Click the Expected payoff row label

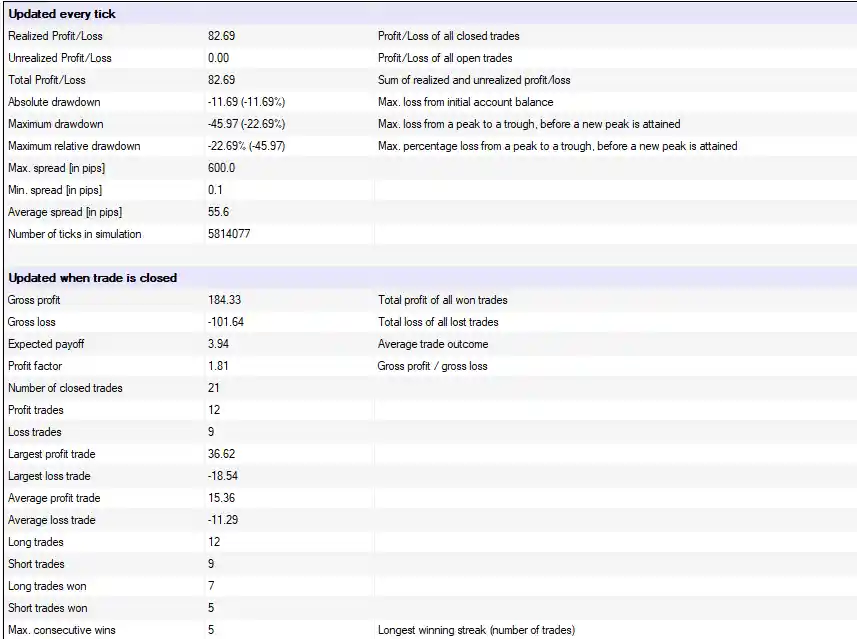point(46,344)
